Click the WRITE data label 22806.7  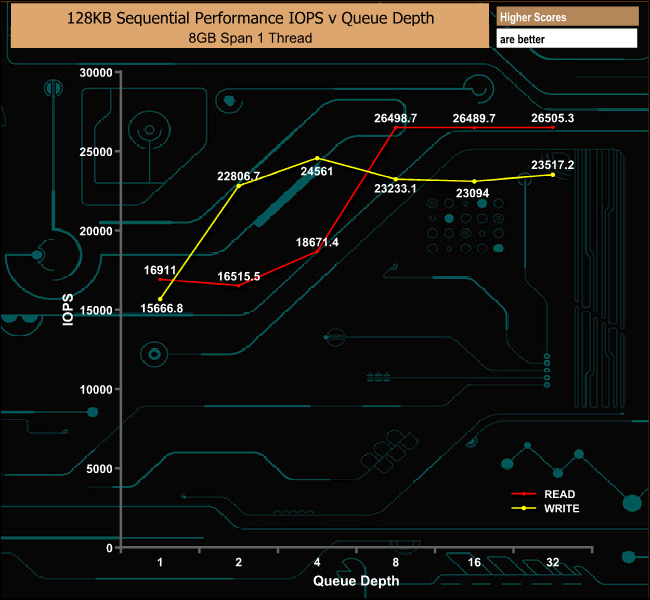point(238,176)
